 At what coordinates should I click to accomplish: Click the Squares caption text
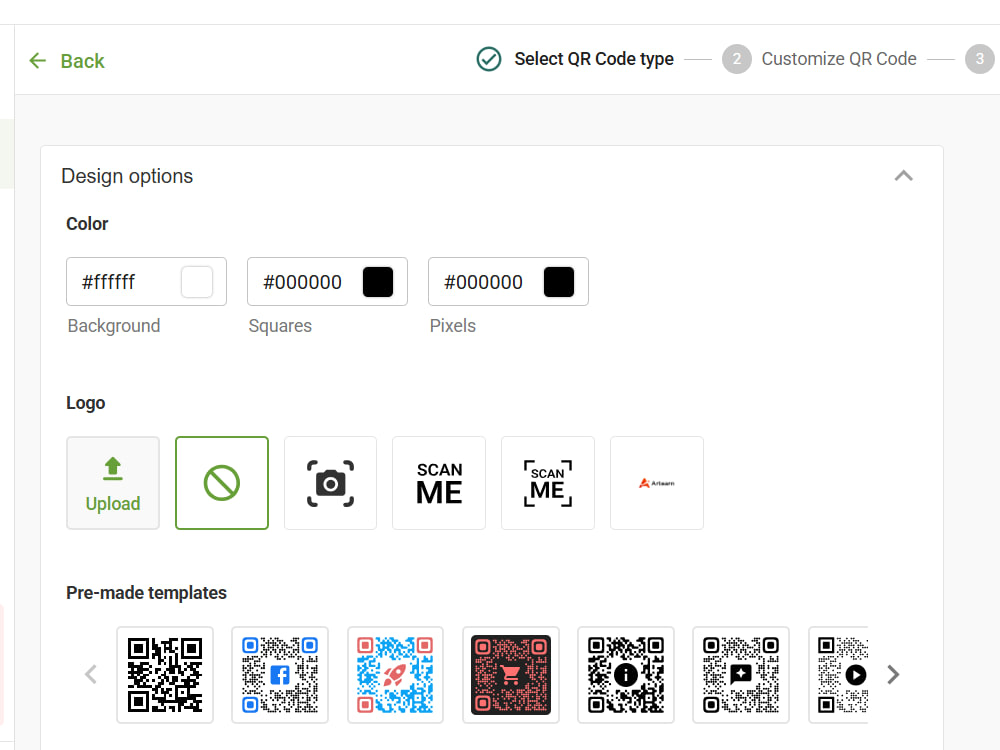point(280,326)
